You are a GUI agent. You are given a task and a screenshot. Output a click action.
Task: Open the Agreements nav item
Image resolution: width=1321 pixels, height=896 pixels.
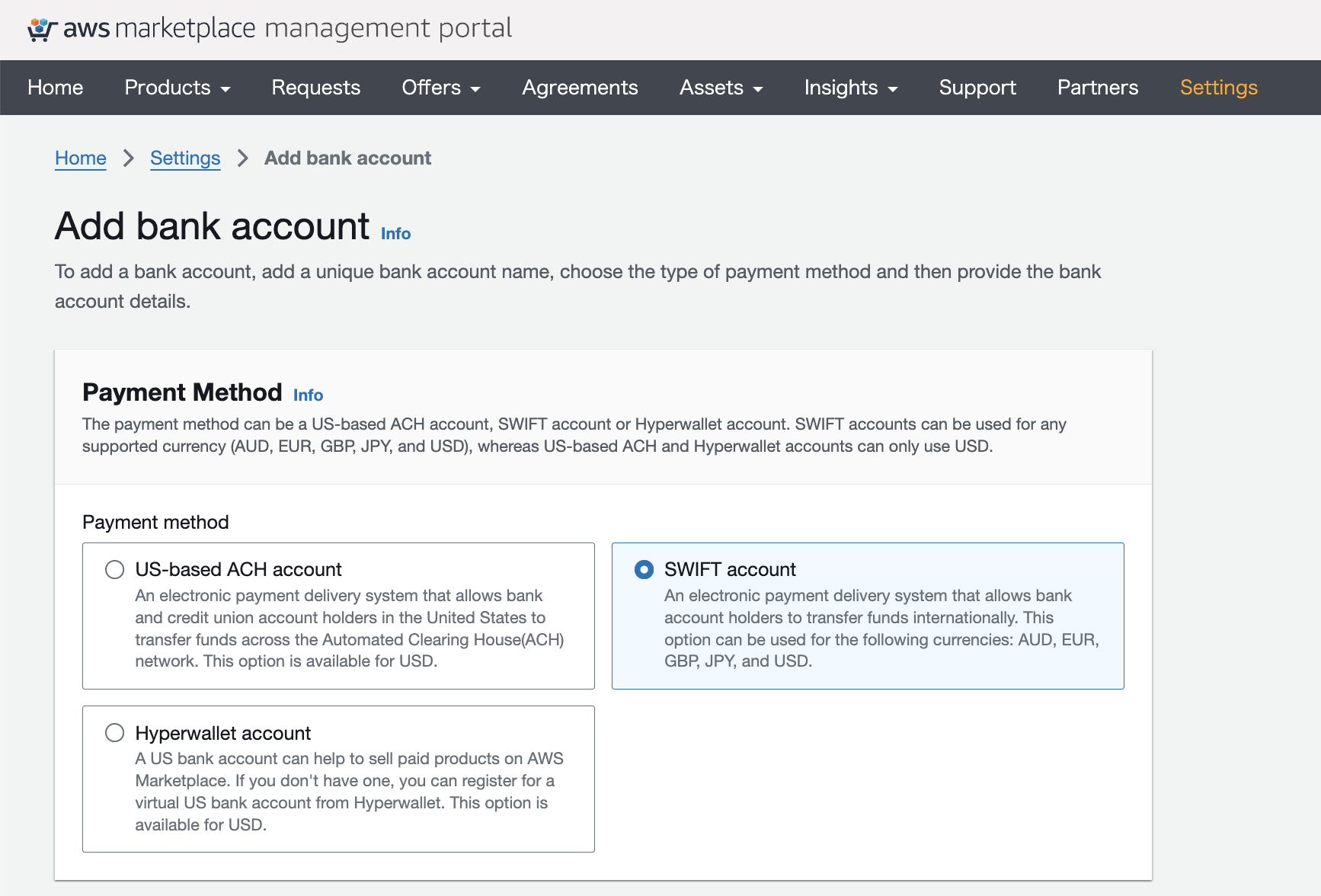580,88
